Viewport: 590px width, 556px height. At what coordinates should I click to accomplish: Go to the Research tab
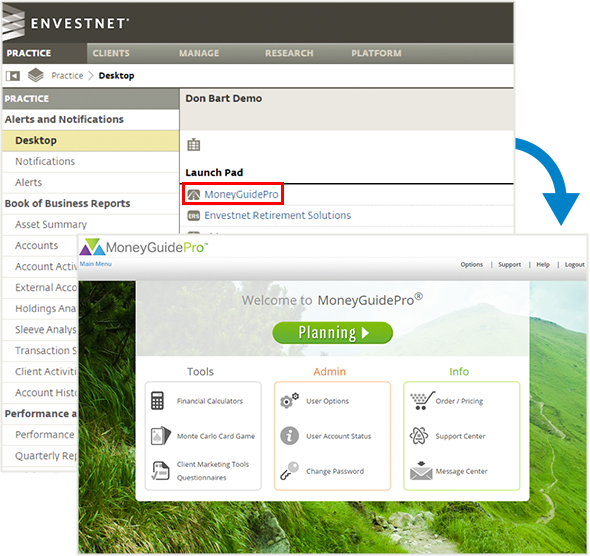289,53
